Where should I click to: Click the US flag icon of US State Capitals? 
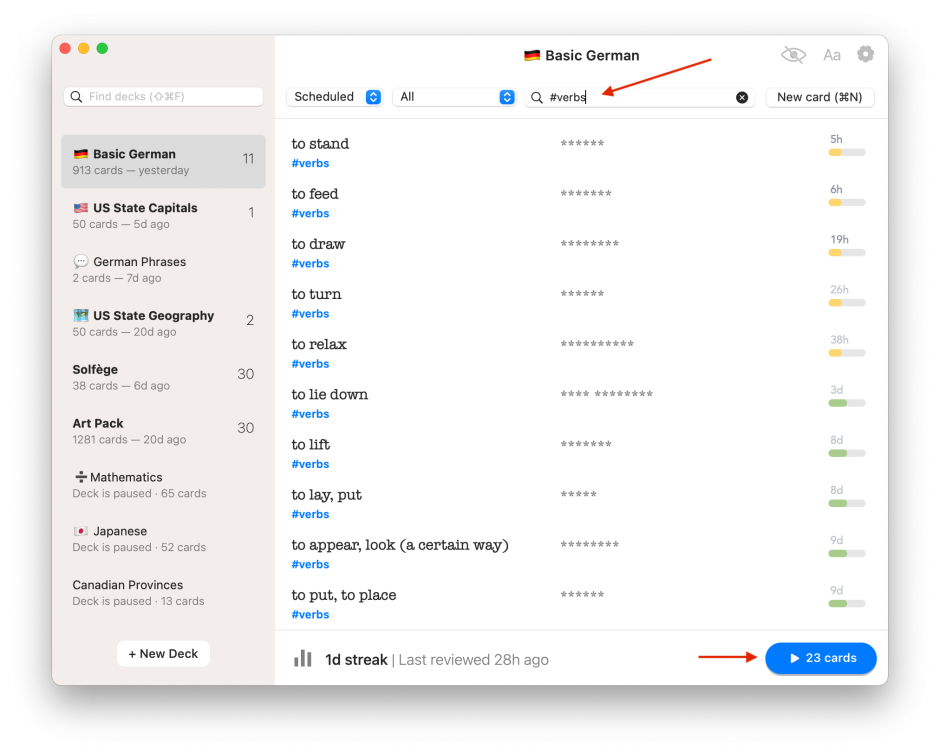pos(81,208)
